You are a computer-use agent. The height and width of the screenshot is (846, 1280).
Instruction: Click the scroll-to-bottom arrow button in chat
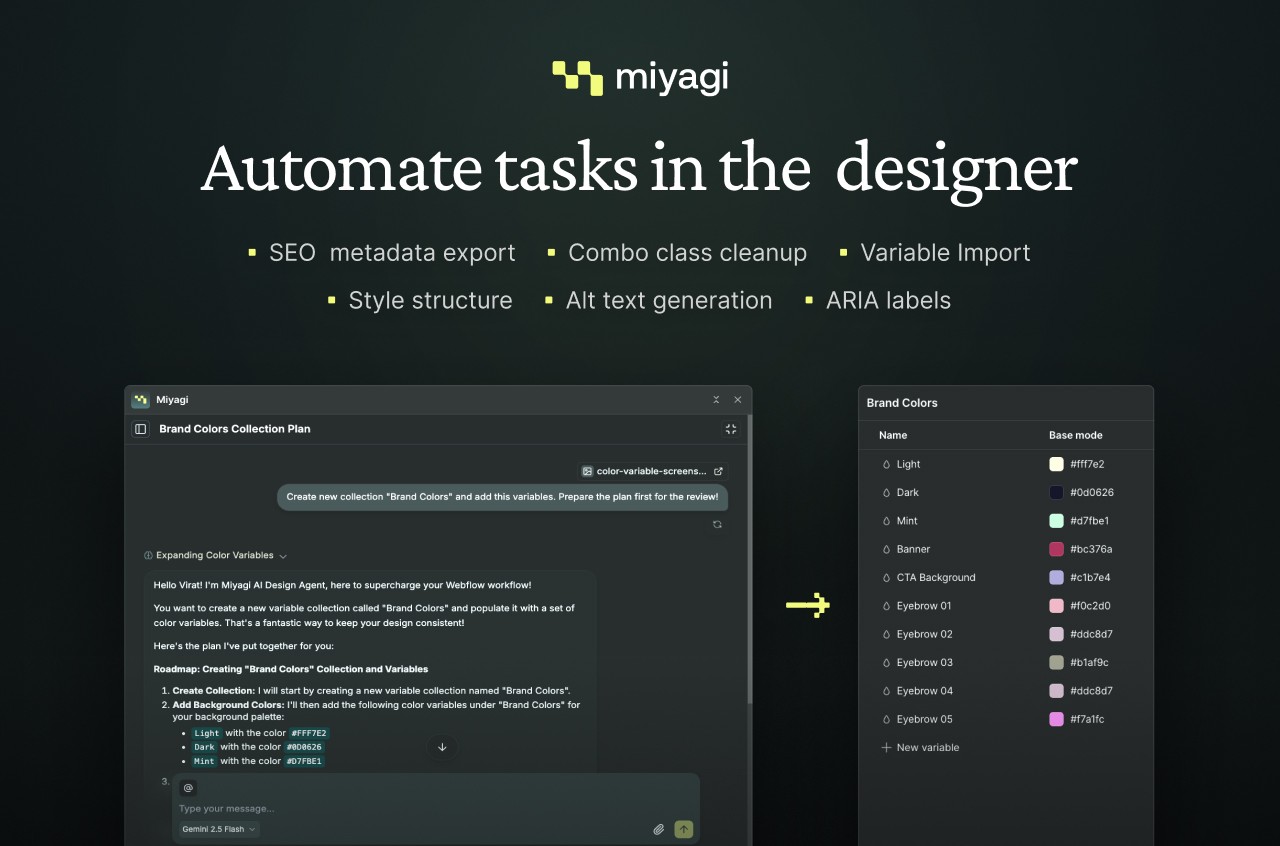point(442,747)
